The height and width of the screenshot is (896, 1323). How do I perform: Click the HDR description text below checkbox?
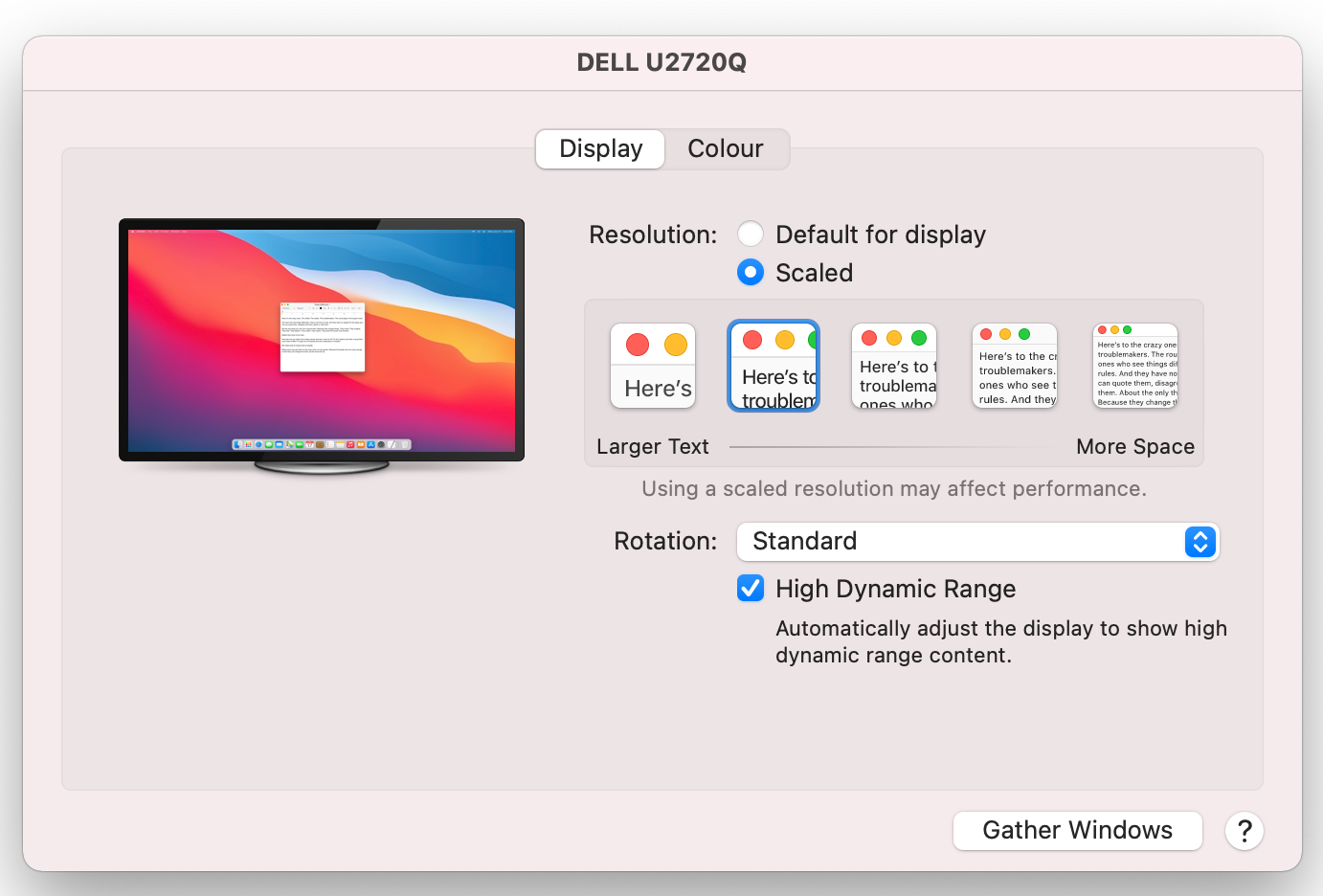1001,641
